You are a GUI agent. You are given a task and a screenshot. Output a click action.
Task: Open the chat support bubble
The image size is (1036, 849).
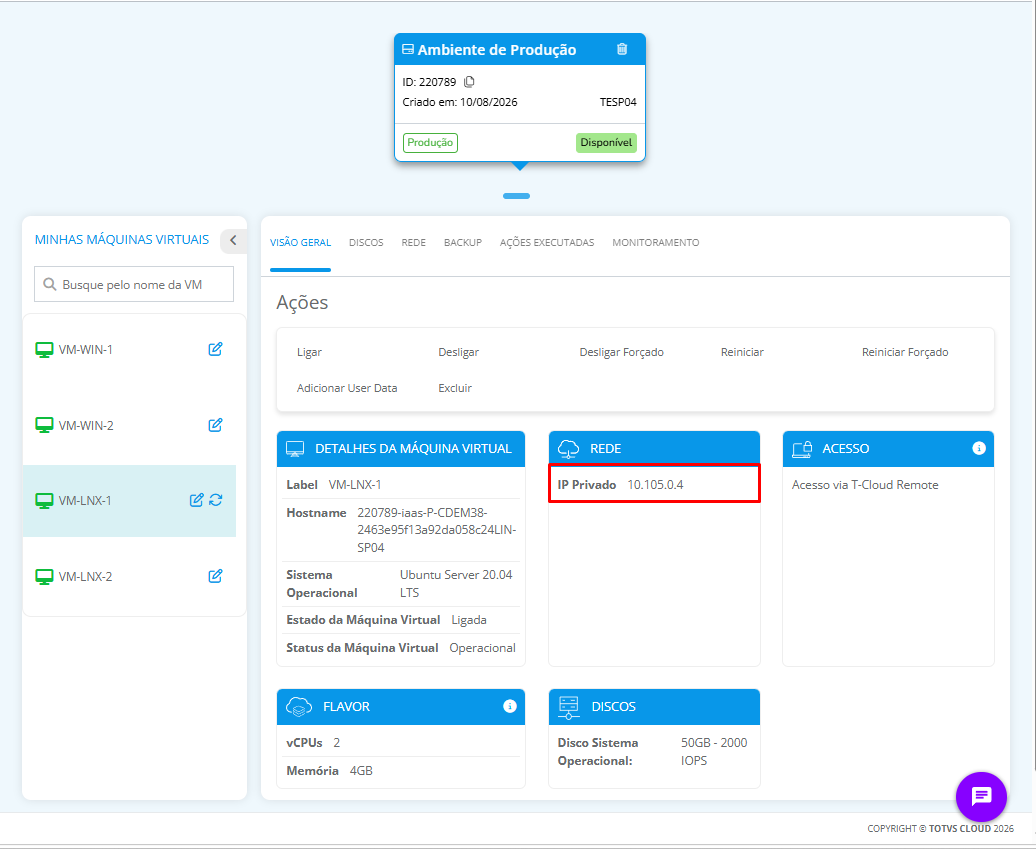981,797
